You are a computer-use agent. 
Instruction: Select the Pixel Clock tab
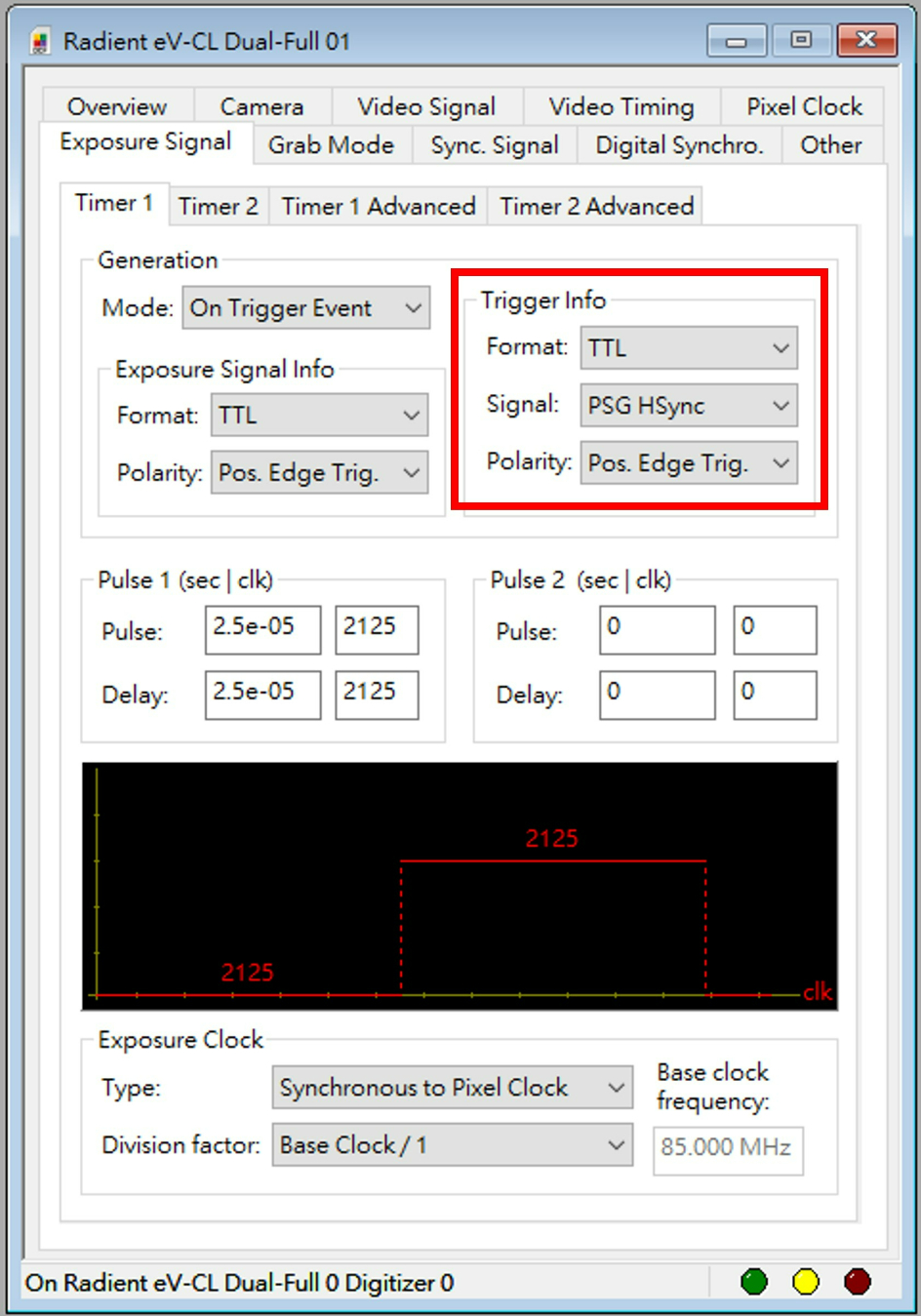(x=804, y=106)
